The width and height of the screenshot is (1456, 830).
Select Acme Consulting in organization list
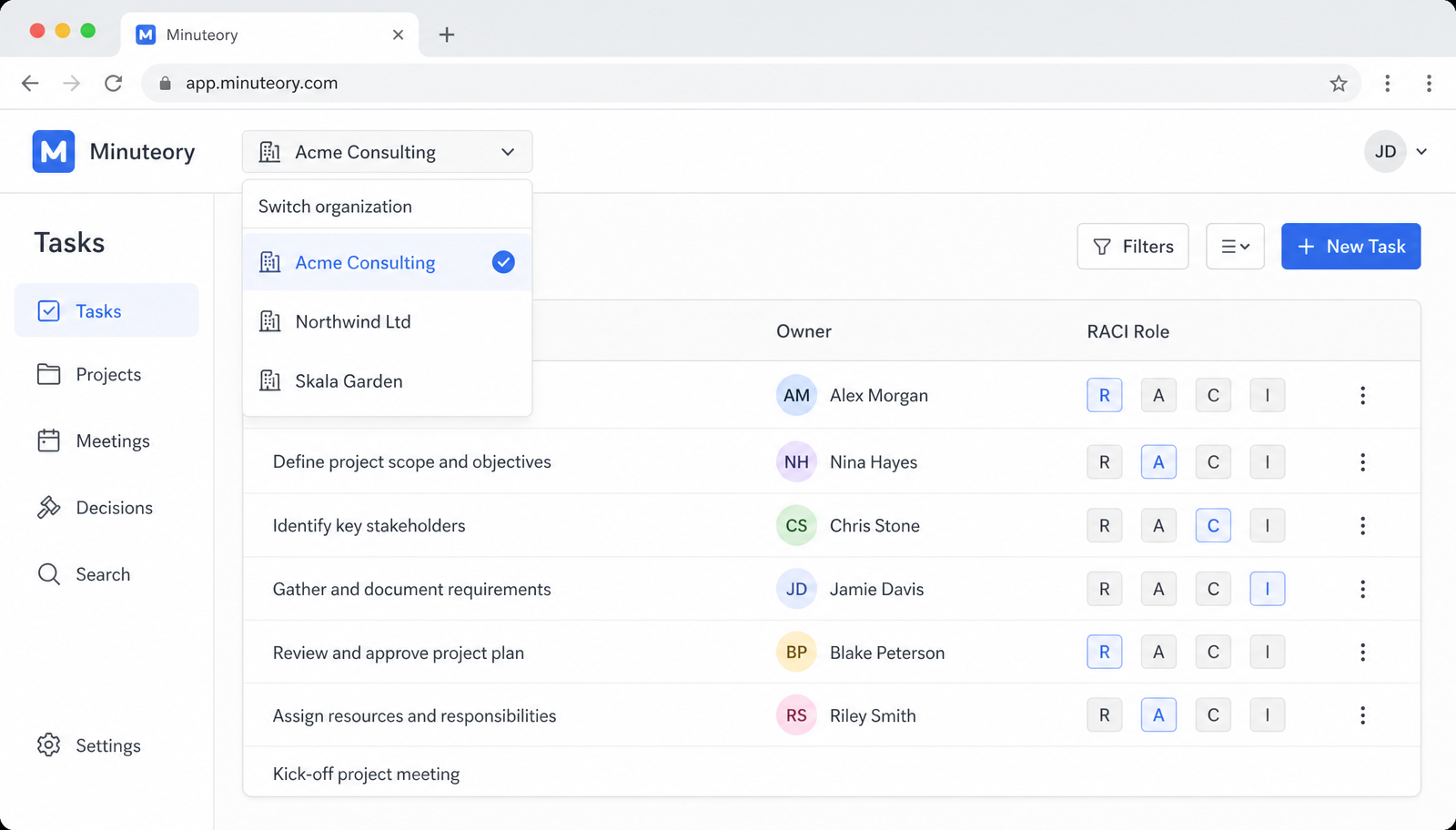(x=387, y=262)
